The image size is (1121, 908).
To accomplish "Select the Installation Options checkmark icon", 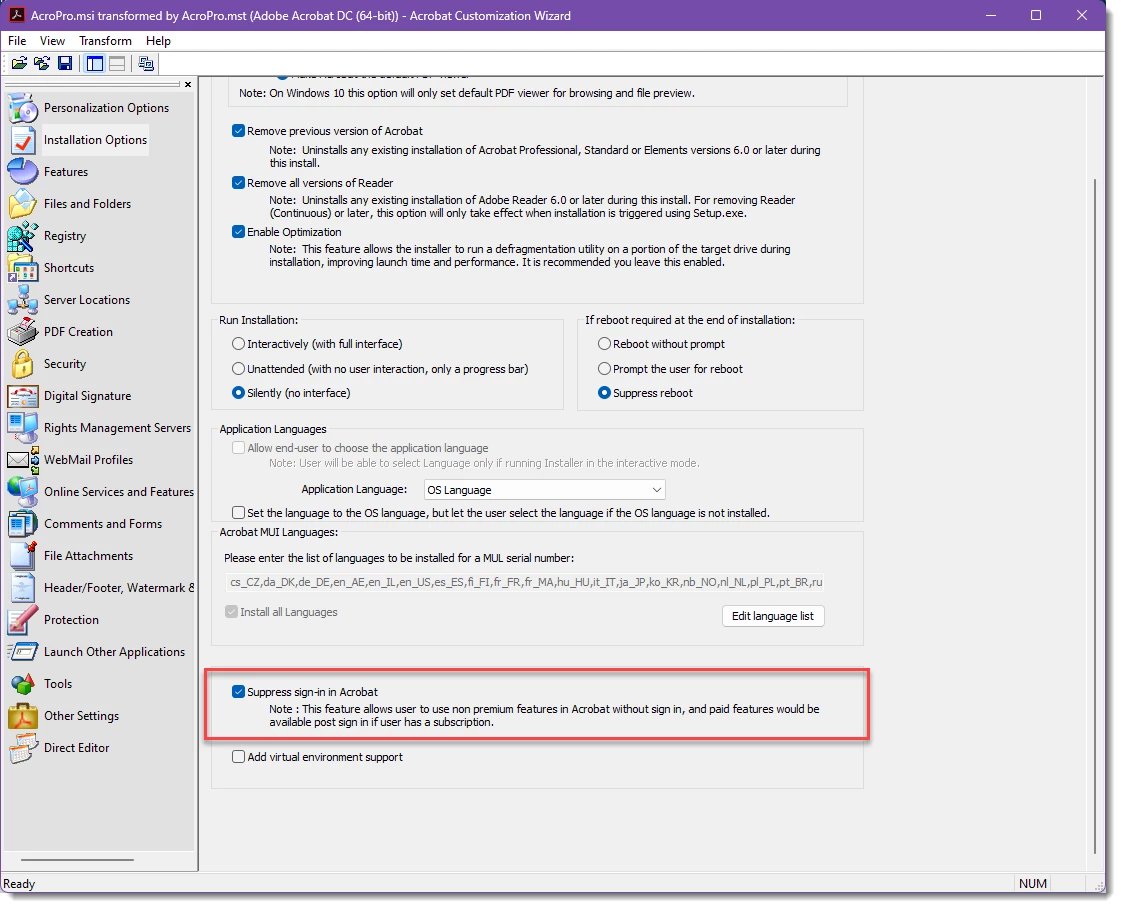I will [x=23, y=140].
